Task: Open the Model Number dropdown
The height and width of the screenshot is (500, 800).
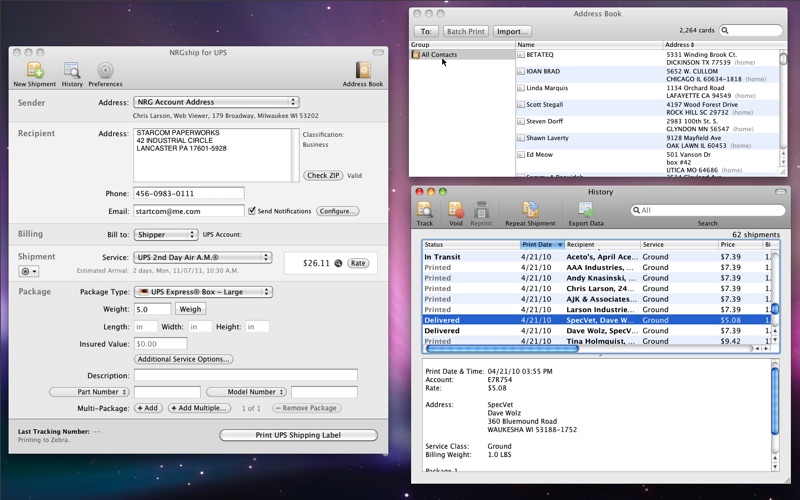Action: tap(246, 392)
